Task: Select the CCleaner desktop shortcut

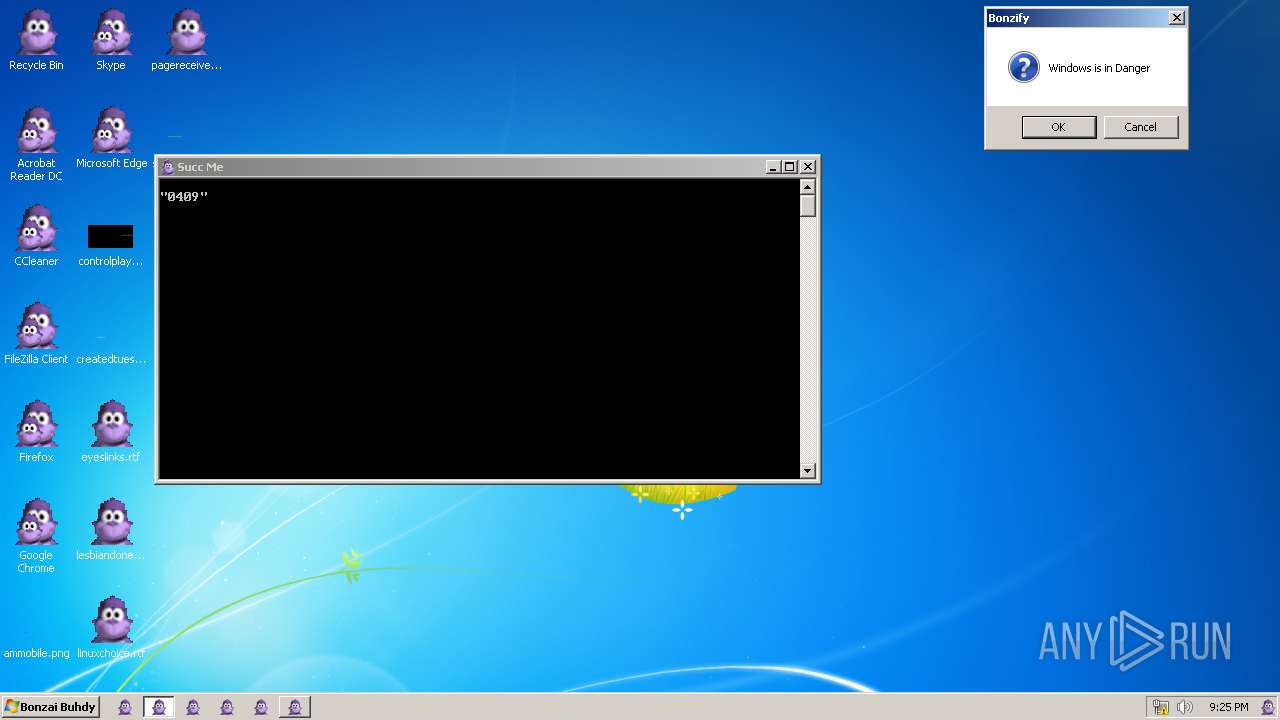Action: pyautogui.click(x=36, y=236)
